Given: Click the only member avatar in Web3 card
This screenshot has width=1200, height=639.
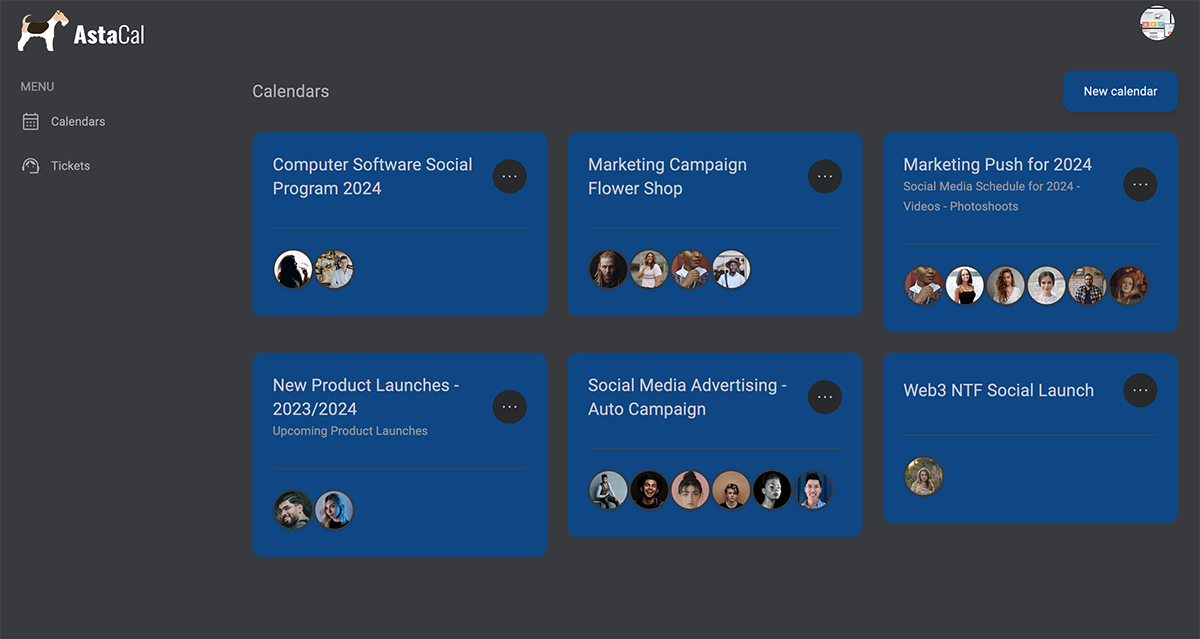Looking at the screenshot, I should click(924, 477).
